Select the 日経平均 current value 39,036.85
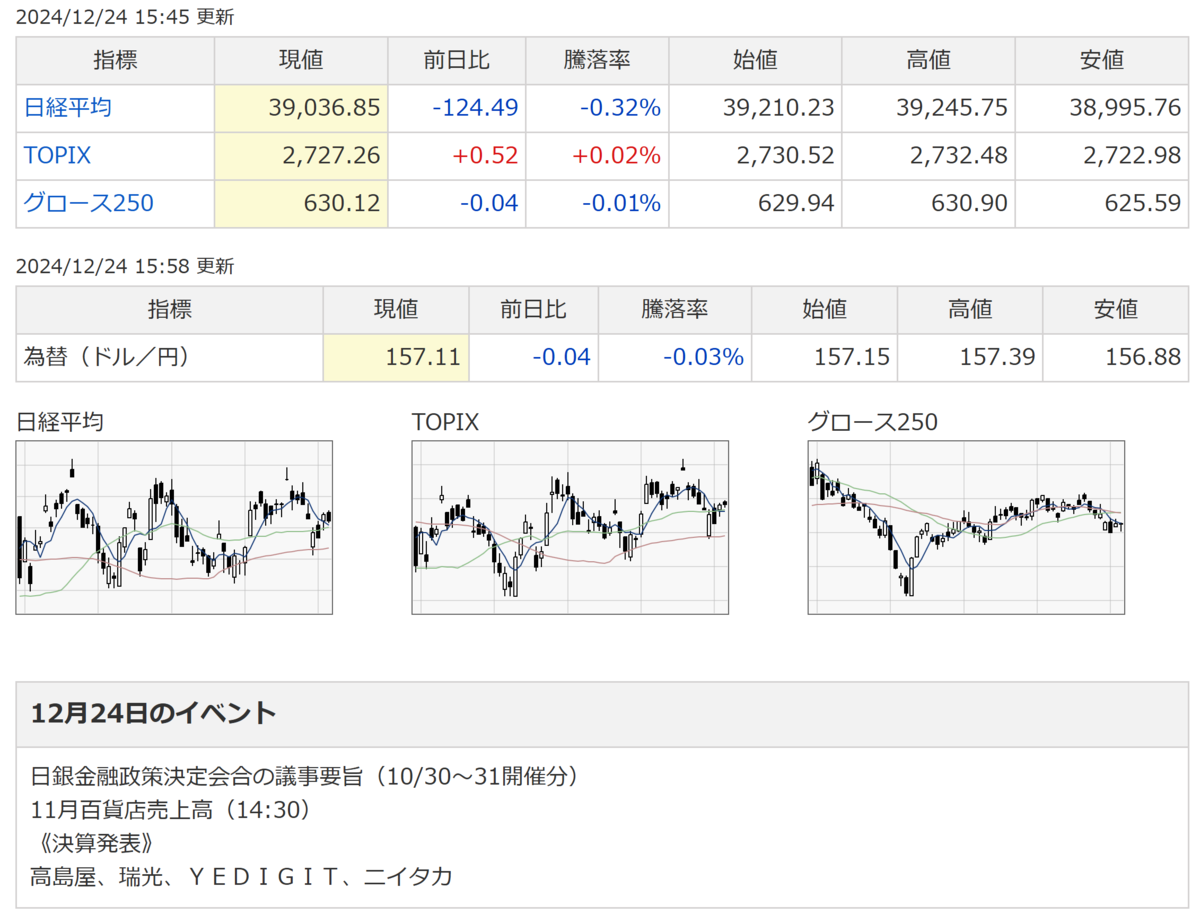The image size is (1200, 914). pyautogui.click(x=324, y=108)
